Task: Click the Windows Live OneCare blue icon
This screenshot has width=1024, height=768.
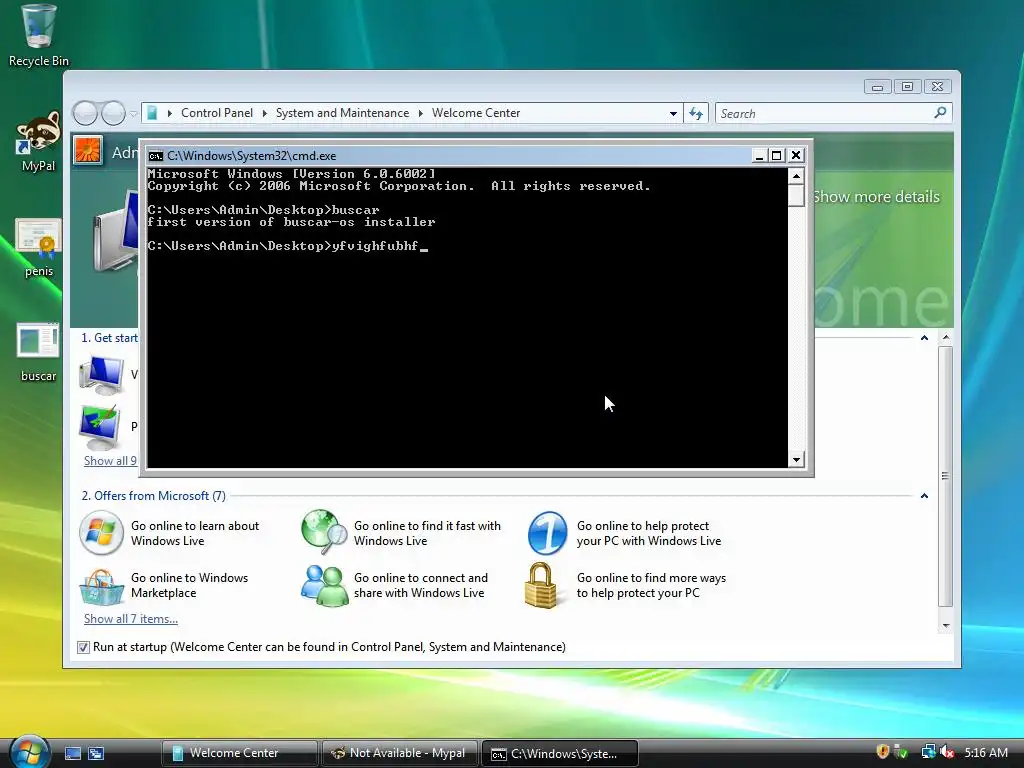Action: 547,533
